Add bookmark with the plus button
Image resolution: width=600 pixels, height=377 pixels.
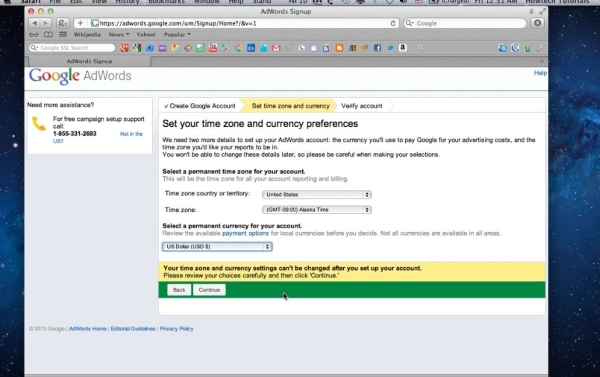[x=80, y=23]
